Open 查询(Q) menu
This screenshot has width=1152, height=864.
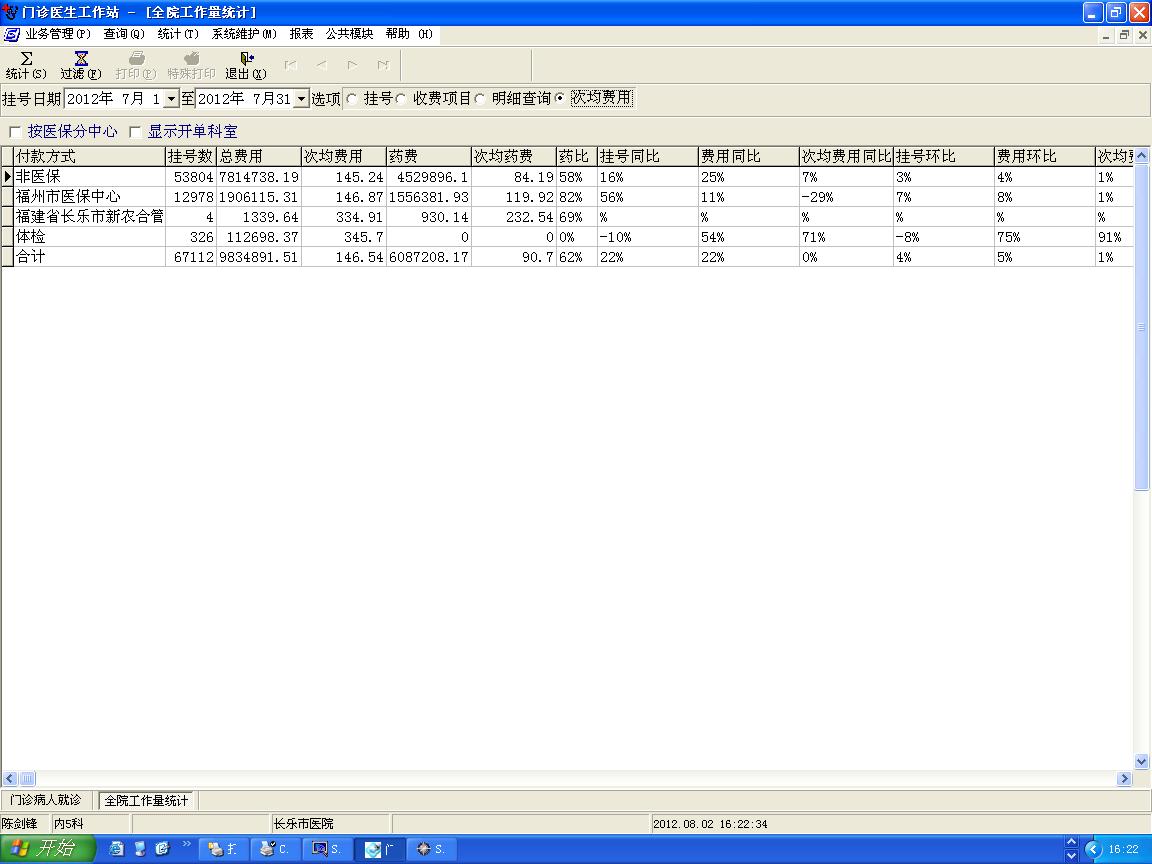[x=123, y=34]
